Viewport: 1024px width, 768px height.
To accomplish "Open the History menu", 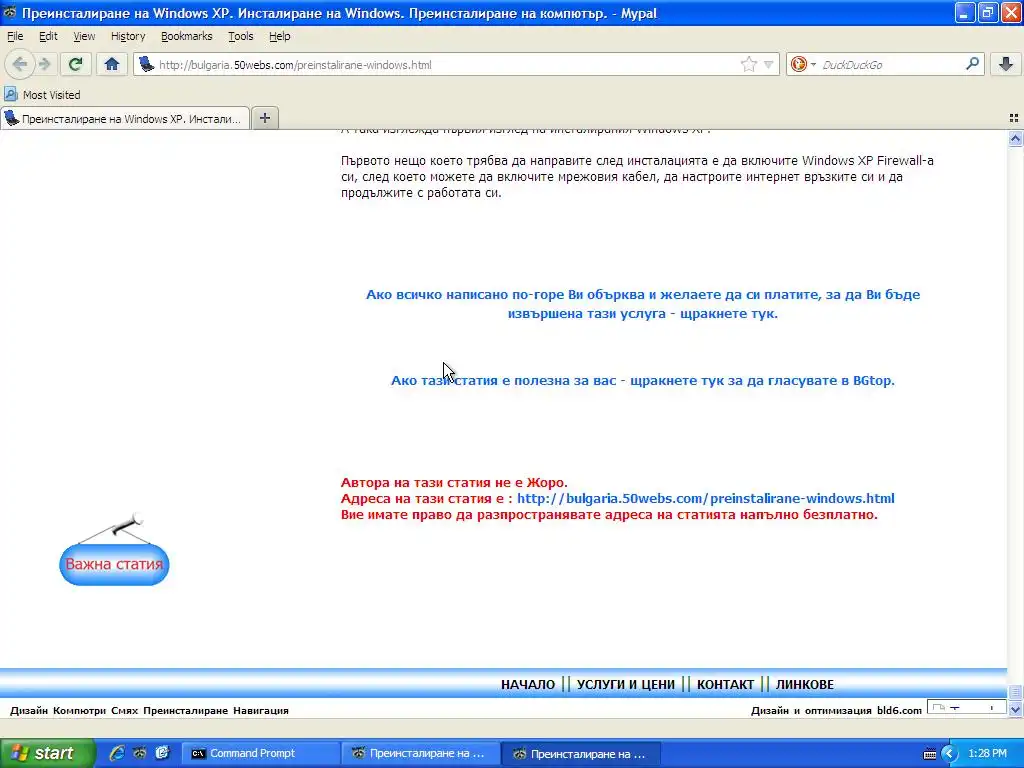I will 127,37.
